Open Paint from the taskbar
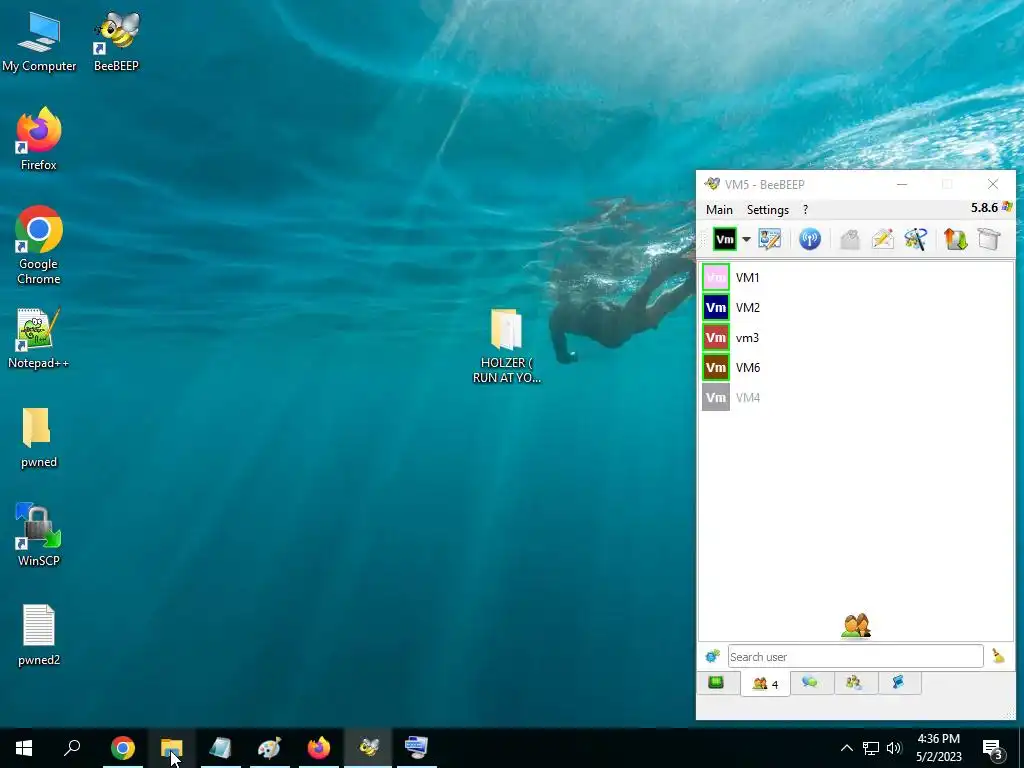 [270, 748]
